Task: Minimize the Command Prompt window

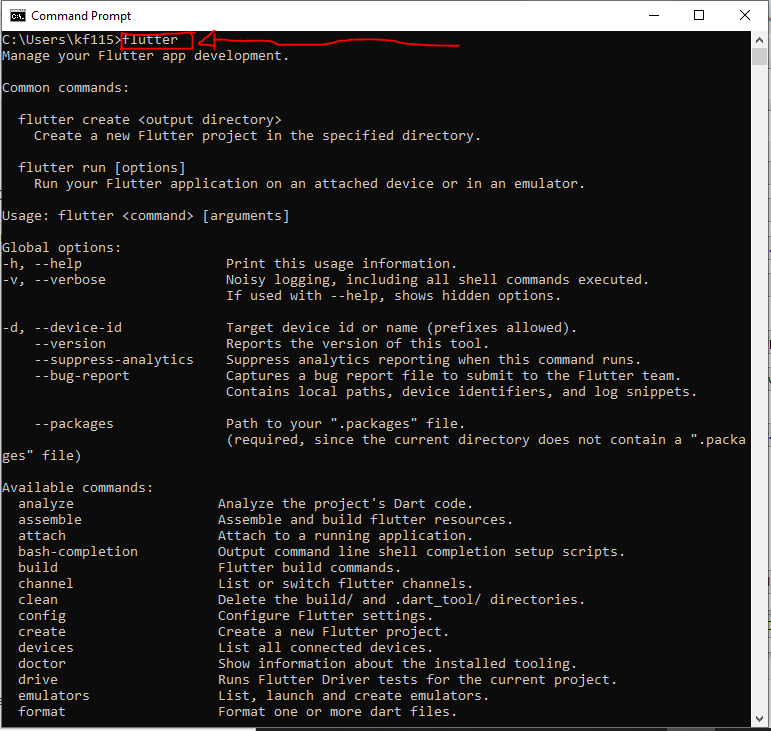Action: coord(653,16)
